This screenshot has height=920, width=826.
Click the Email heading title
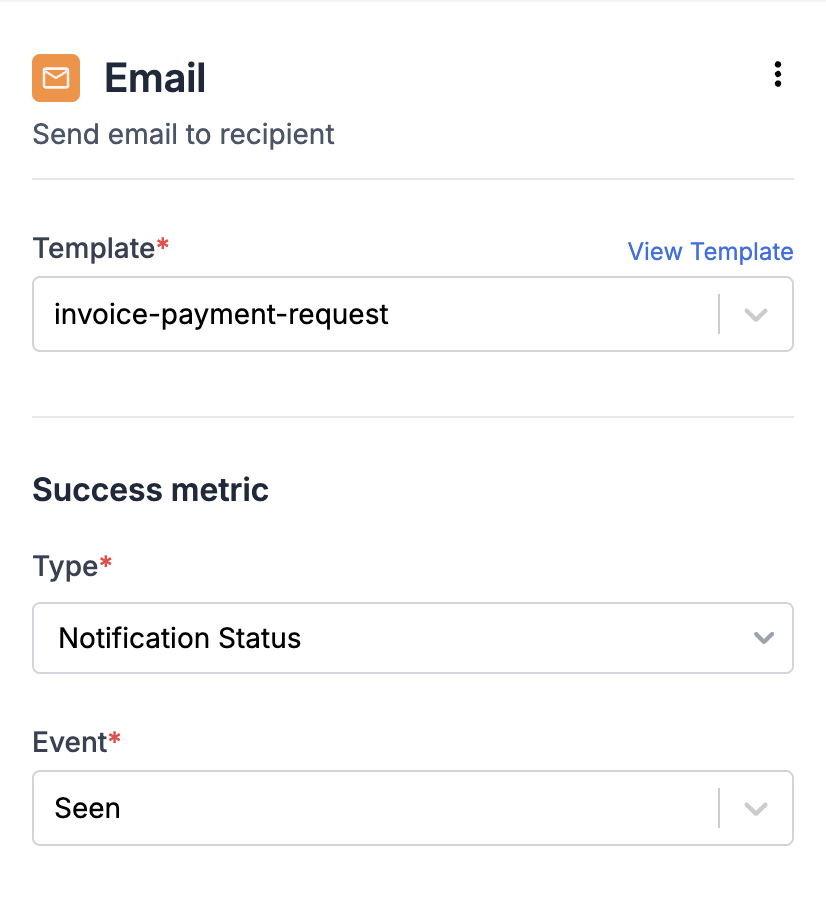pyautogui.click(x=155, y=78)
